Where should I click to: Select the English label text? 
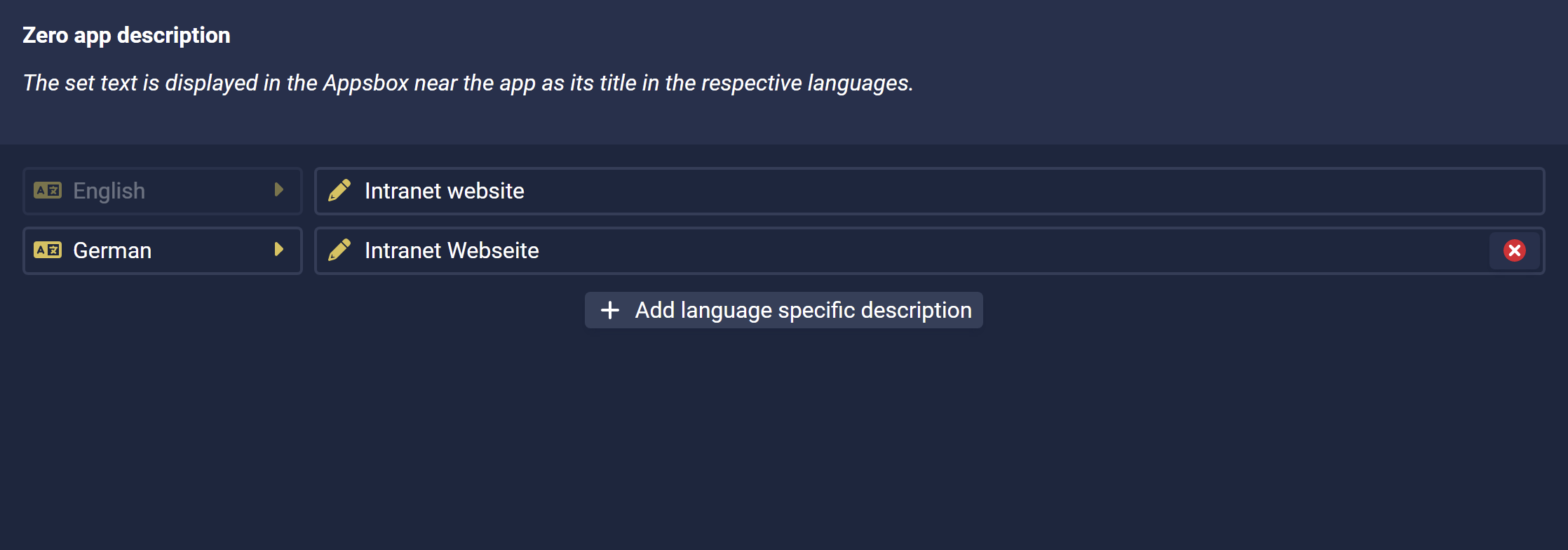[109, 191]
